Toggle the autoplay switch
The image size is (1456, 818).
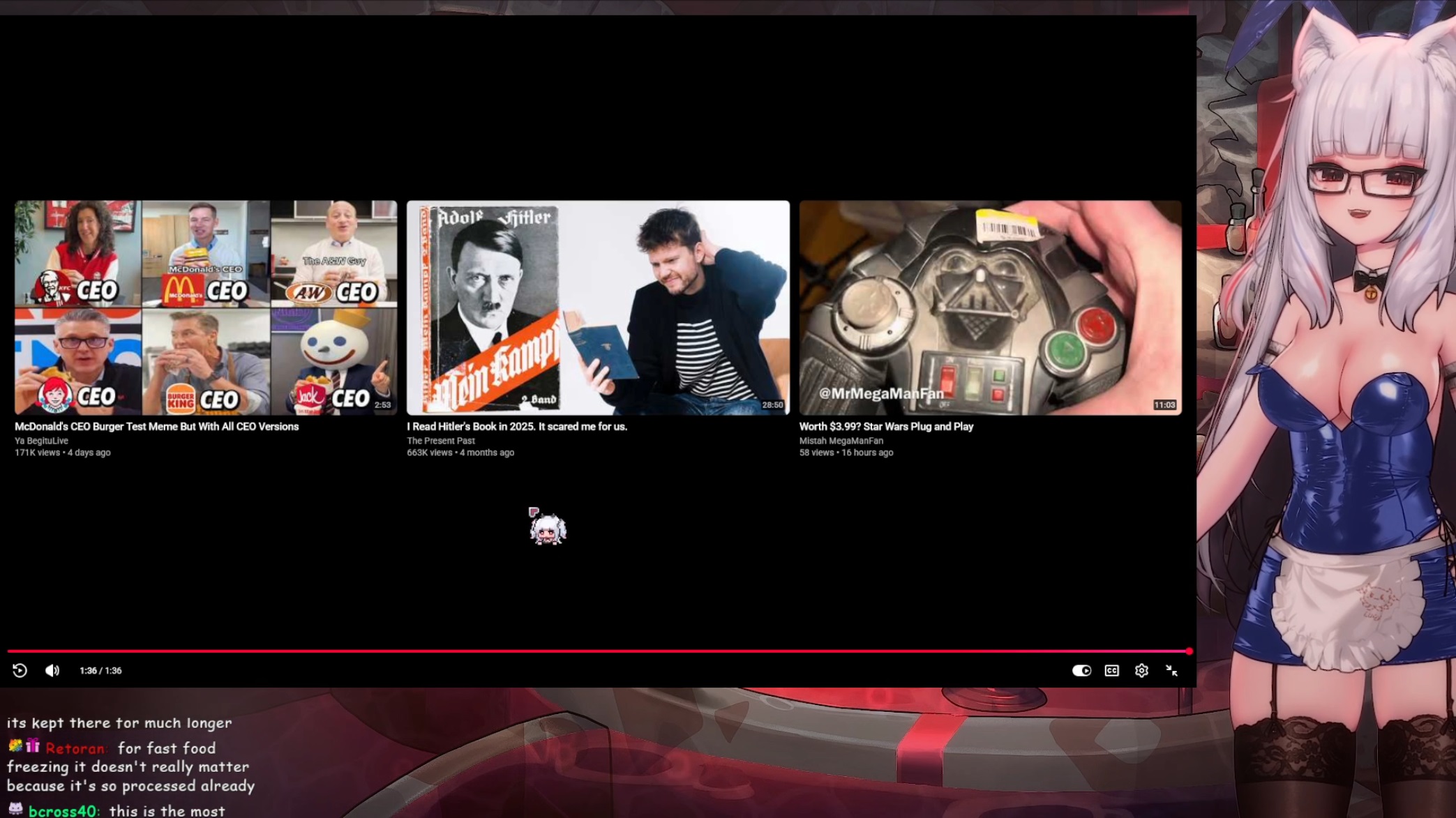(1081, 670)
